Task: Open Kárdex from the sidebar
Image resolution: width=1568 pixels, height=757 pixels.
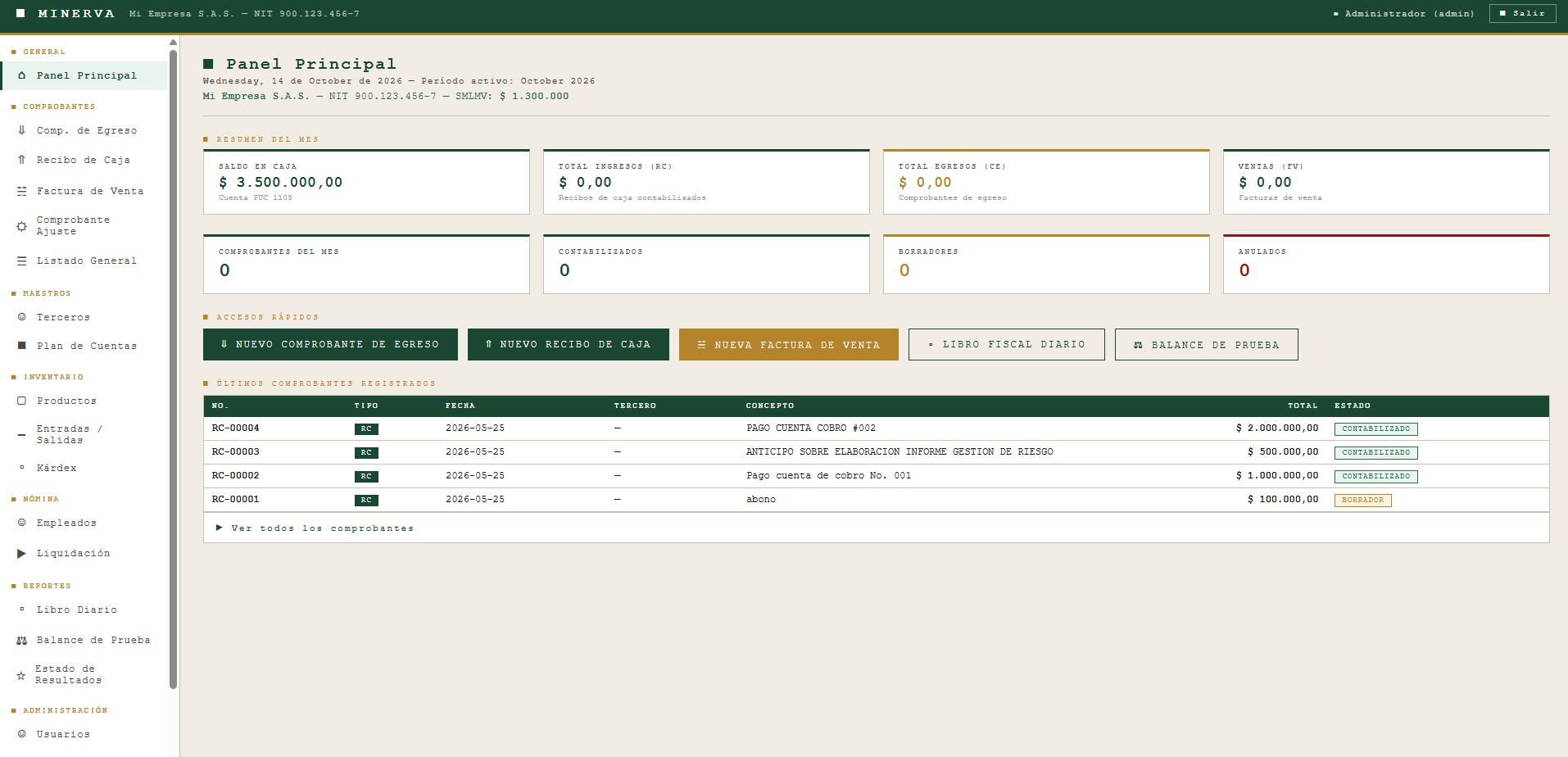Action: [x=84, y=468]
